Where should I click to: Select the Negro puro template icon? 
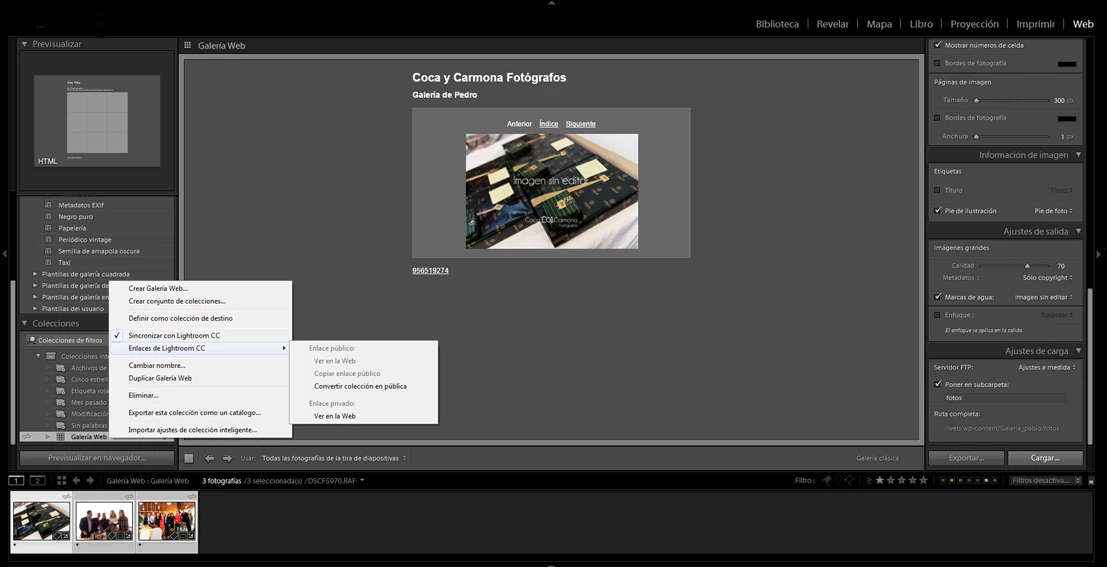point(48,217)
